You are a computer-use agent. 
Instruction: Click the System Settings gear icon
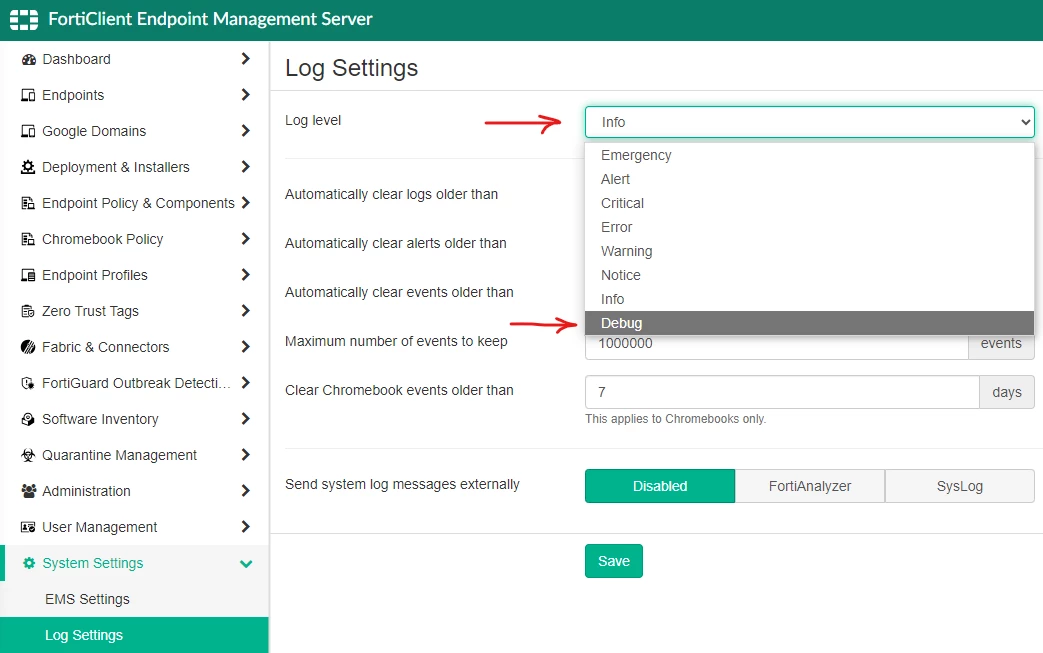(x=29, y=563)
